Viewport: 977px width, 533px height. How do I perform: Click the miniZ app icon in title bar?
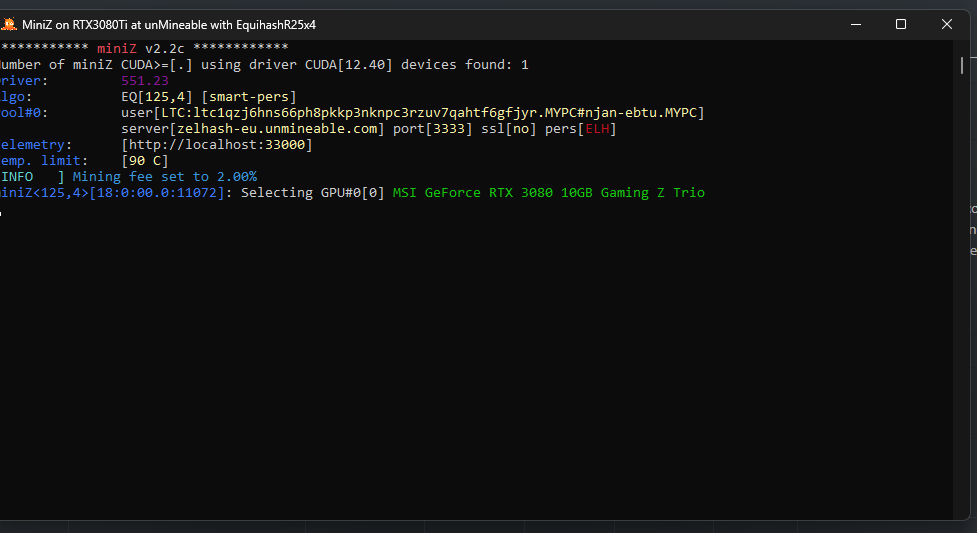(8, 24)
